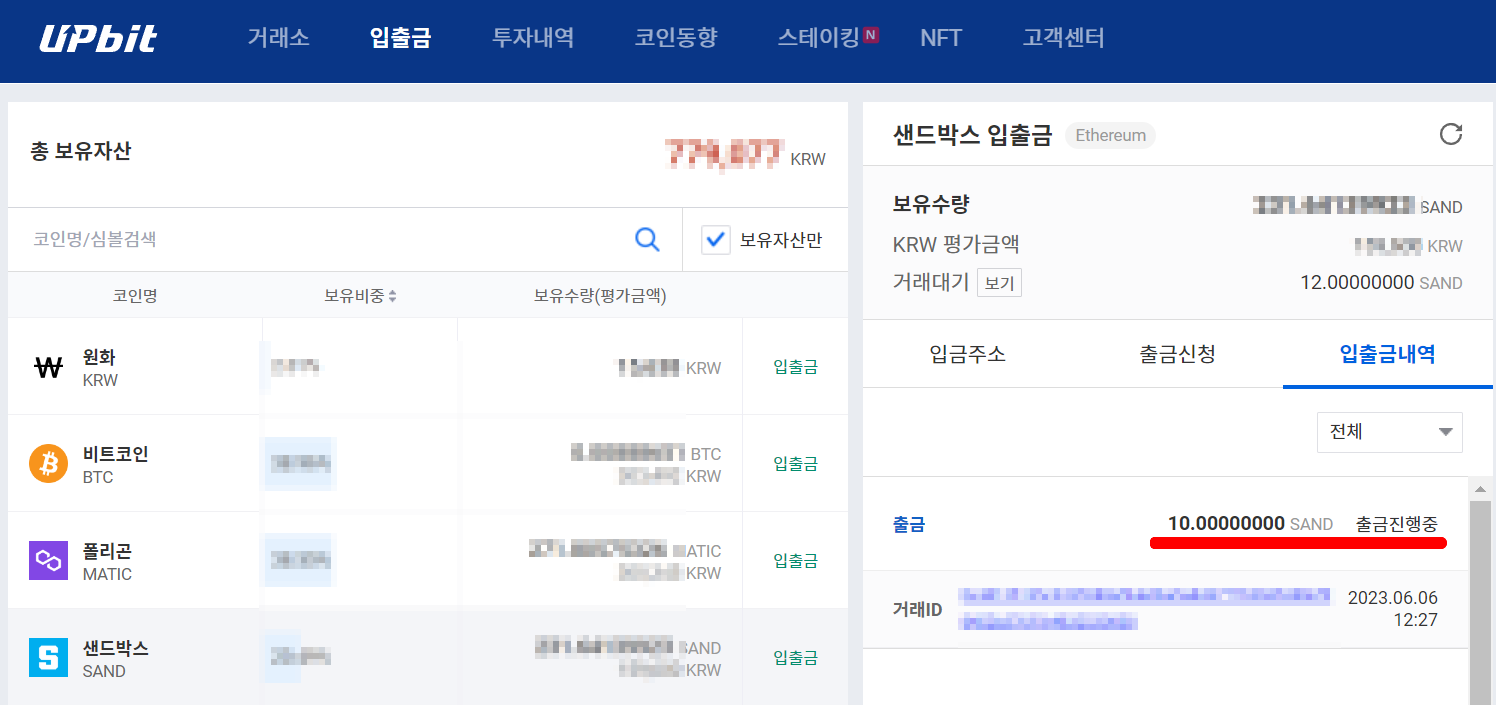Open the 투자내역 menu
The height and width of the screenshot is (705, 1496).
click(x=533, y=38)
